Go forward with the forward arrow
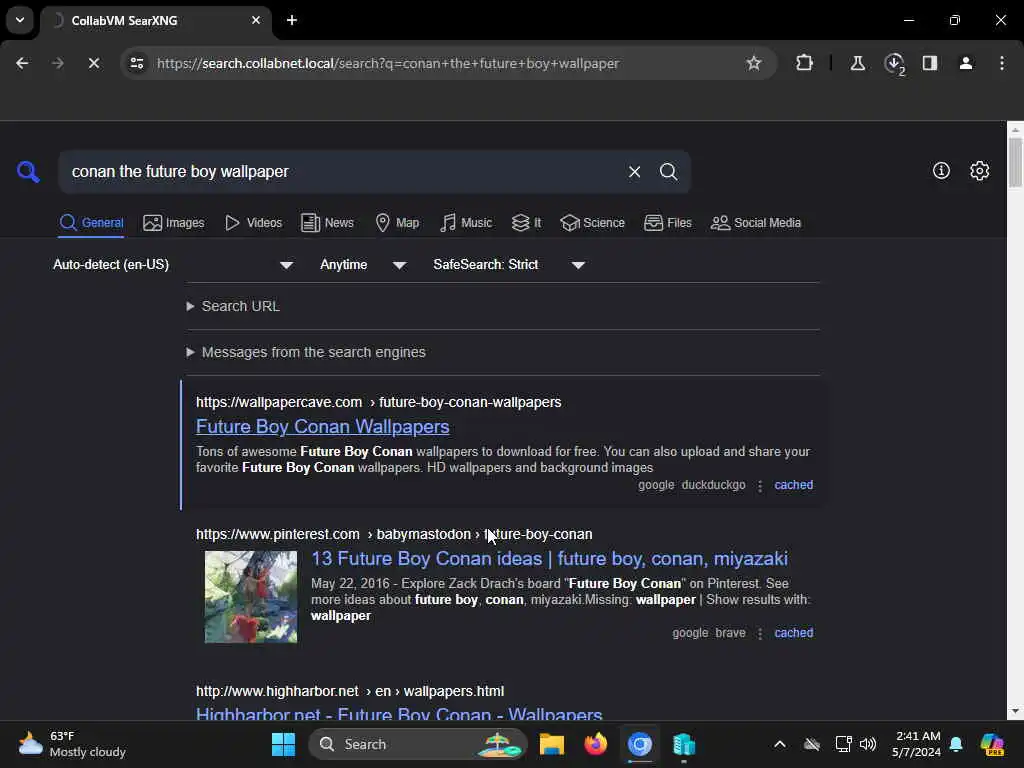1024x768 pixels. 57,63
